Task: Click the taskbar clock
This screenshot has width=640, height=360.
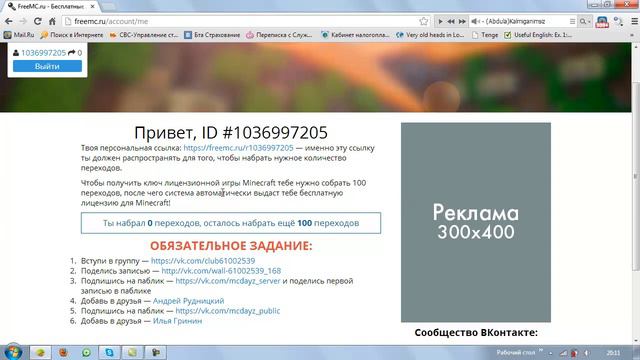Action: (x=613, y=353)
